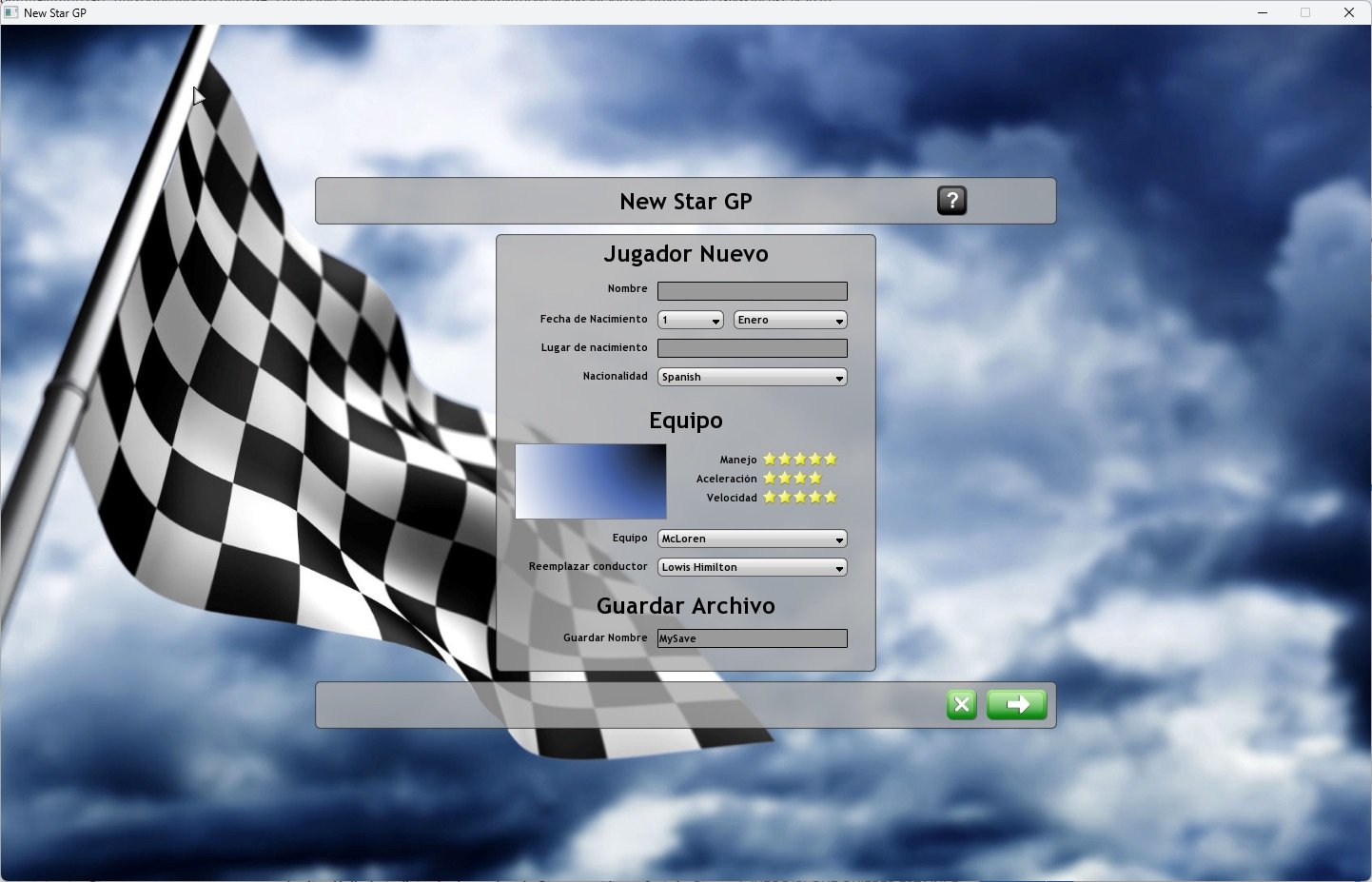Click the Aceleración star rating

tap(792, 479)
